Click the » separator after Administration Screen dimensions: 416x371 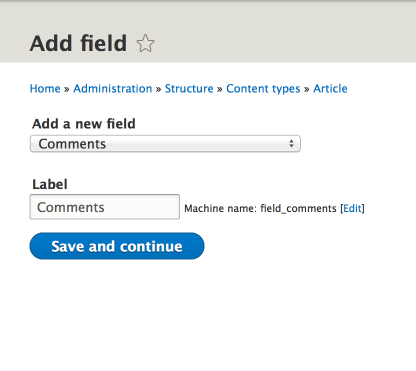pyautogui.click(x=158, y=89)
